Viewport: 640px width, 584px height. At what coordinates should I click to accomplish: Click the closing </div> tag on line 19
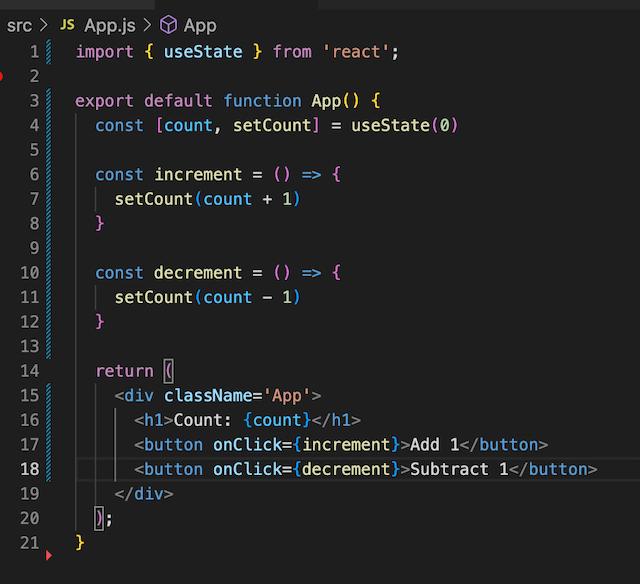tap(144, 494)
